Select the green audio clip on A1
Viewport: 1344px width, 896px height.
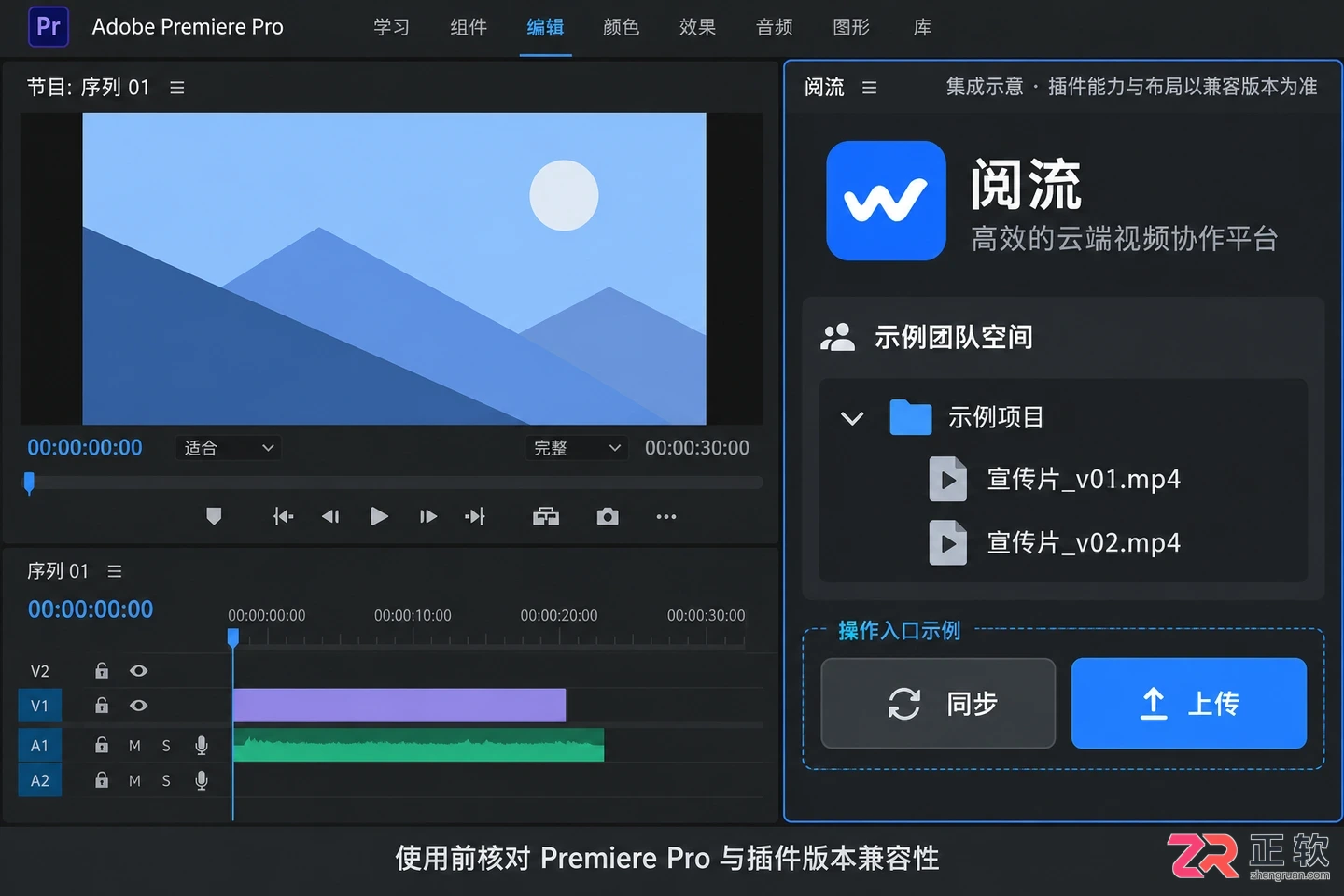click(x=418, y=746)
